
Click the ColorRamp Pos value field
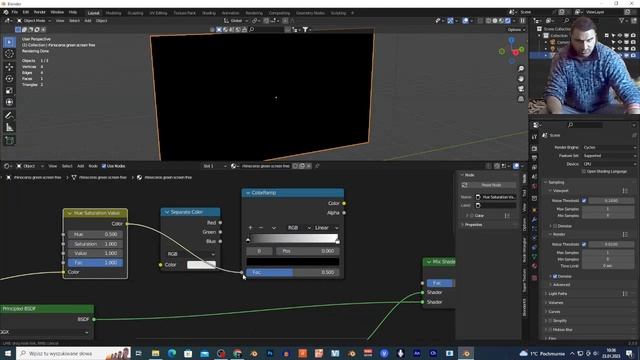point(308,251)
